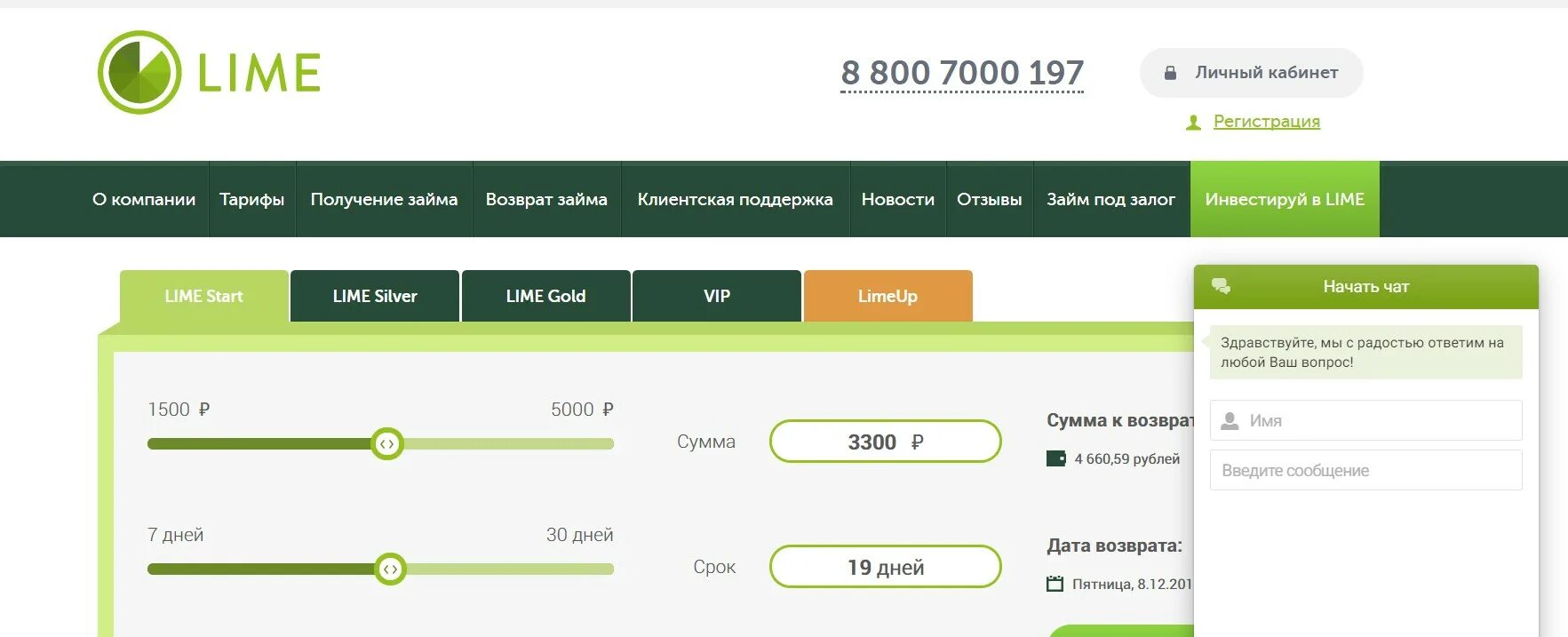Click the Срок field showing 19 дней
Viewport: 1568px width, 637px height.
tap(886, 567)
